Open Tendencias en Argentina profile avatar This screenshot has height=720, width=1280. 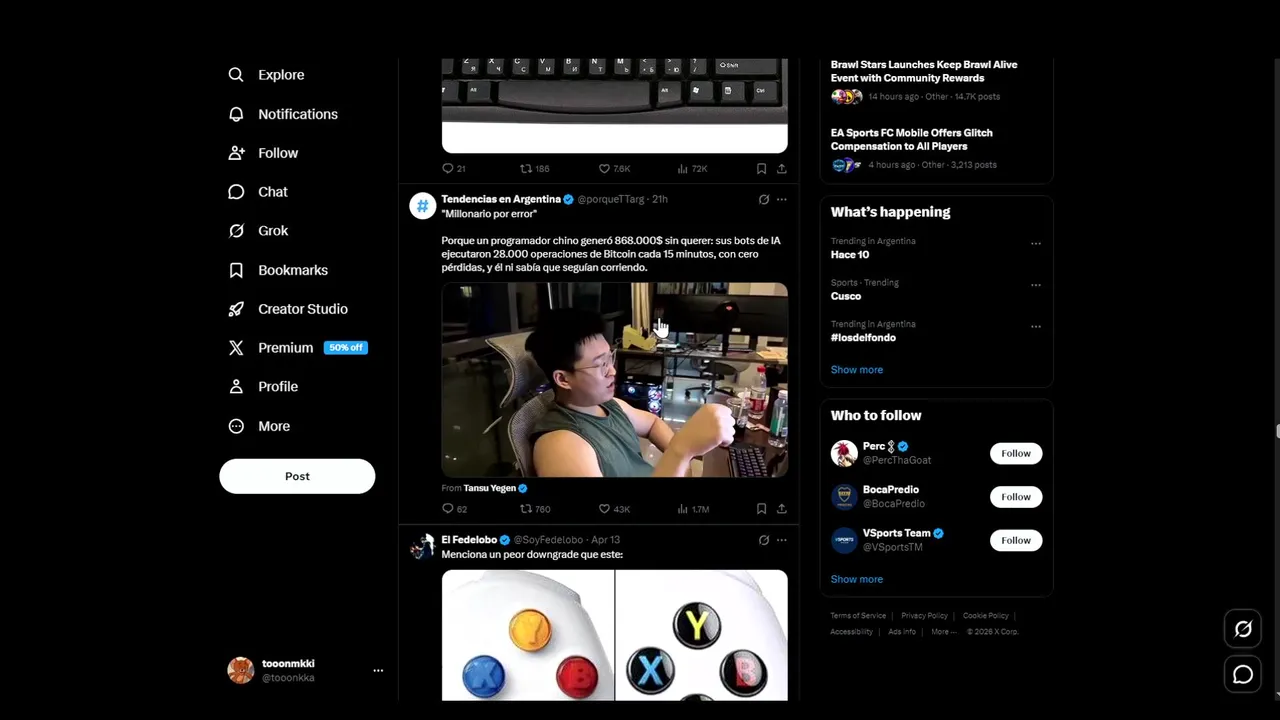[423, 206]
